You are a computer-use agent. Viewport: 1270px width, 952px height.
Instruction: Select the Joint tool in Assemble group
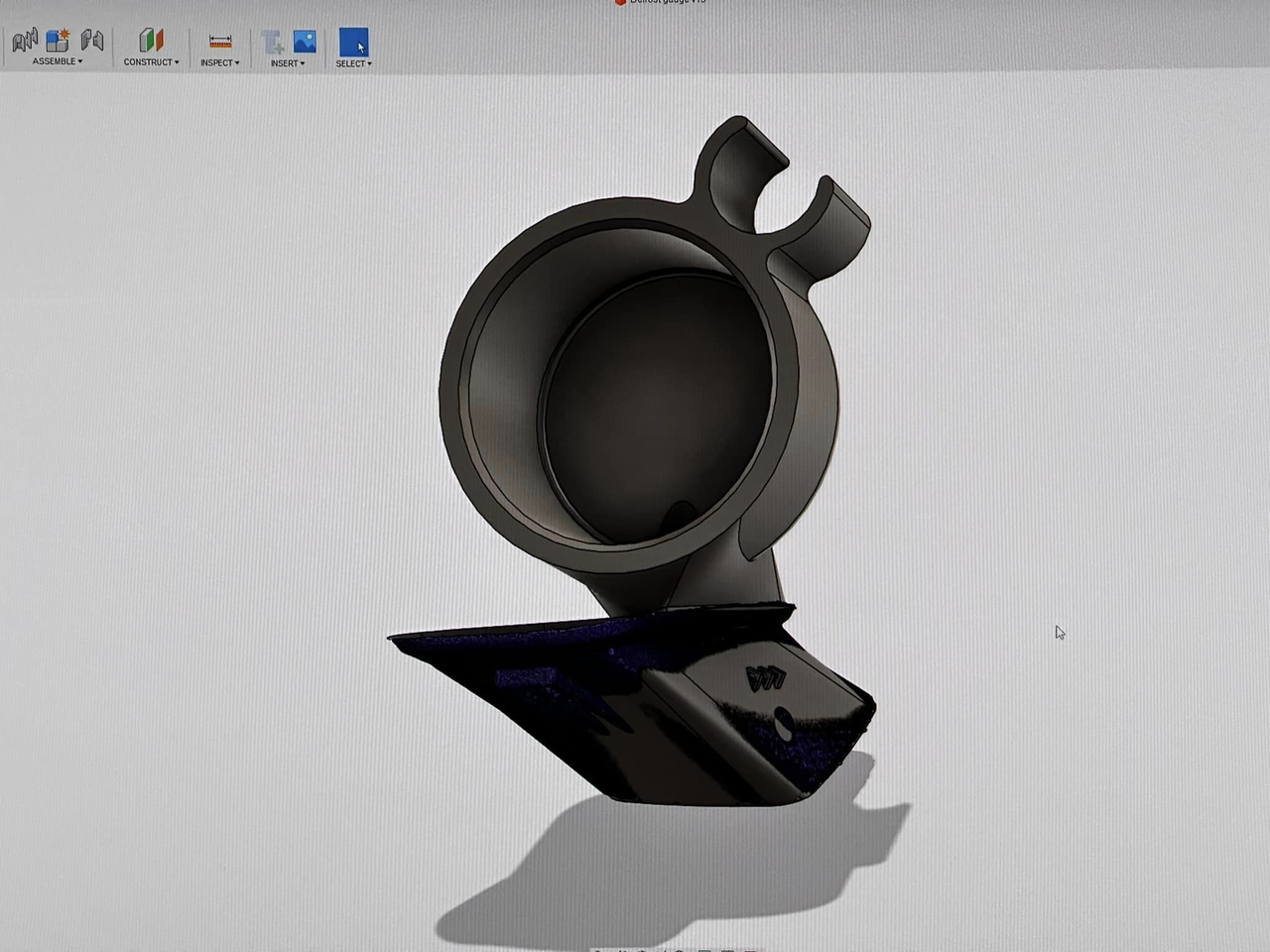coord(24,41)
